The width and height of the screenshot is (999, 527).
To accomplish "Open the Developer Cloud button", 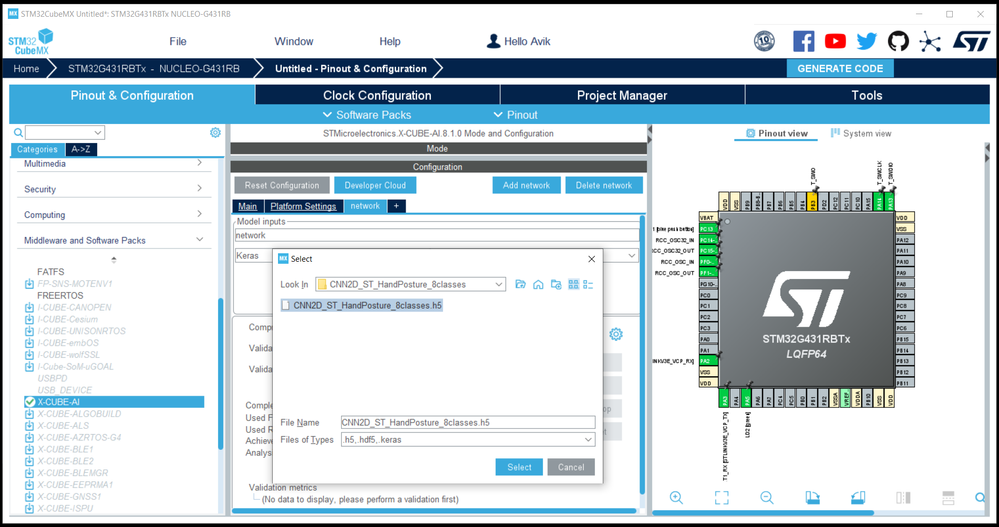I will click(x=375, y=185).
